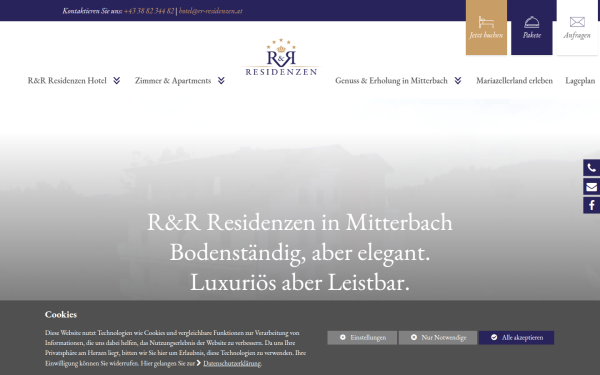Screen dimensions: 600x375
Task: Click the checkmark icon on Alle akzeptieren
Action: [494, 337]
